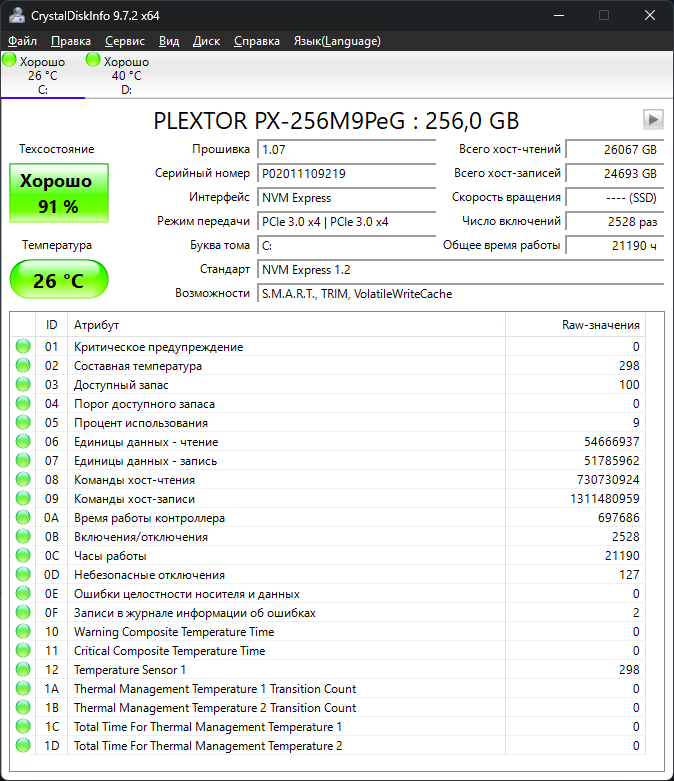
Task: Click total host writes value 24693 GB
Action: (615, 173)
